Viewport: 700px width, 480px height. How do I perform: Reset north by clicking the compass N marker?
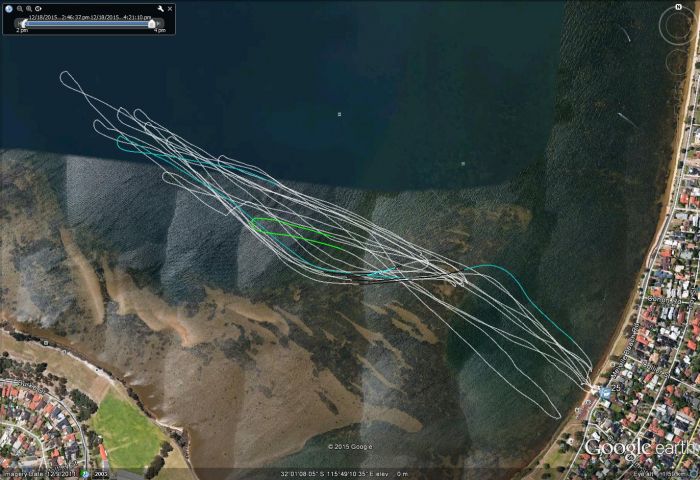677,8
